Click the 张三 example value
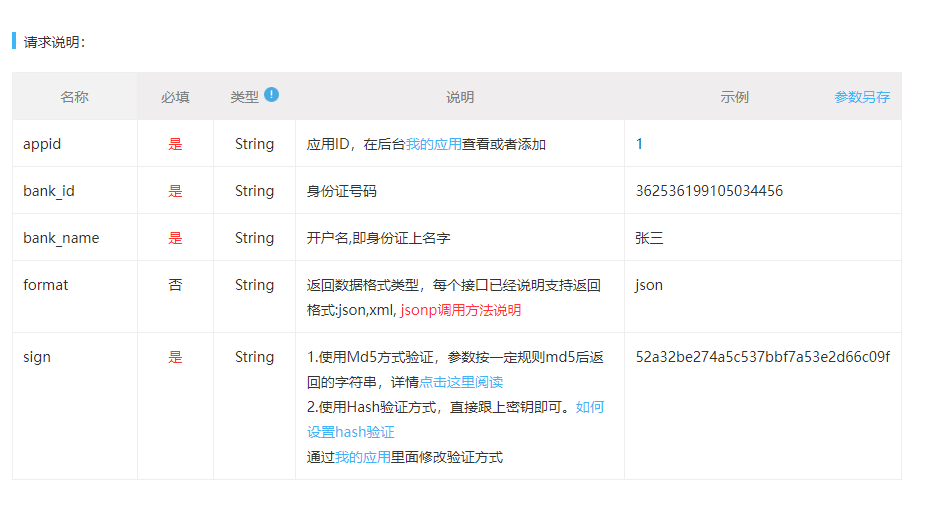This screenshot has width=934, height=513. [649, 238]
